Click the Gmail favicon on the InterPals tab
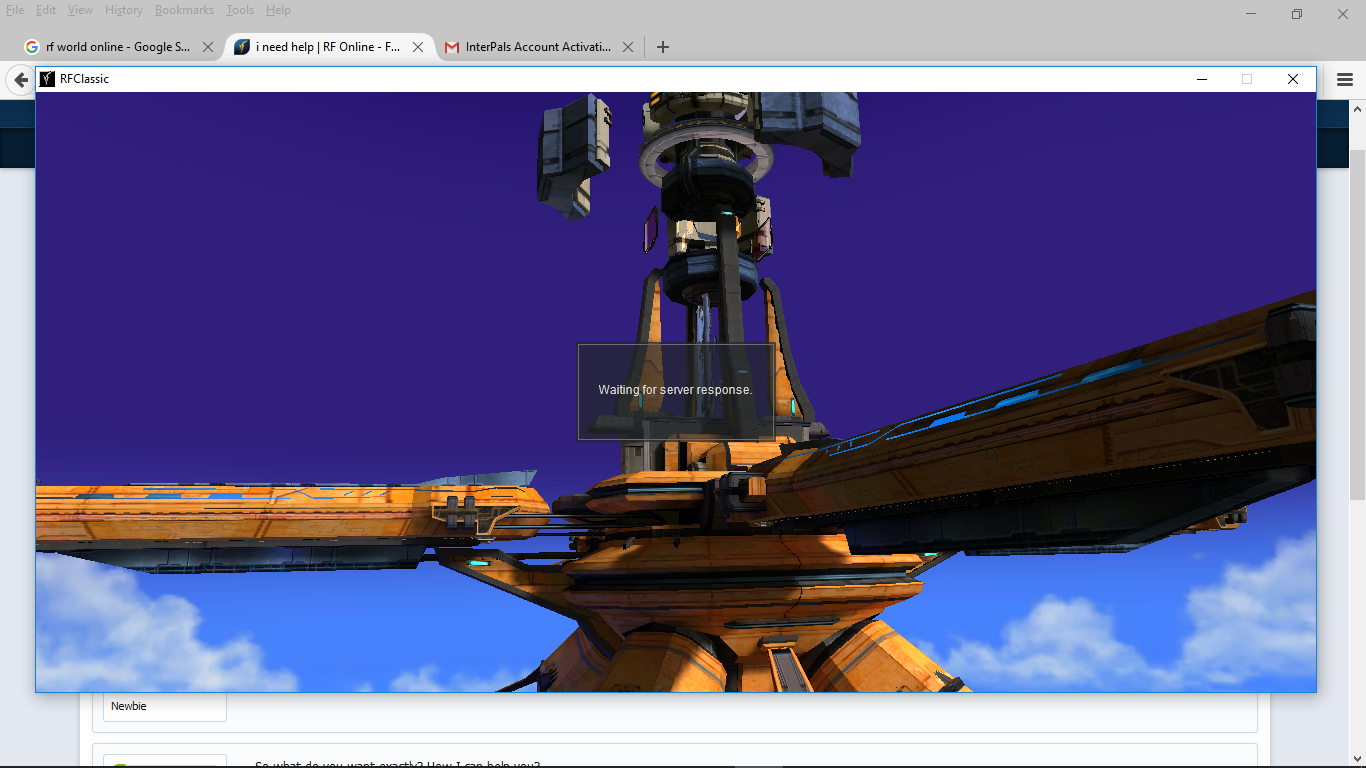The height and width of the screenshot is (768, 1366). [452, 47]
